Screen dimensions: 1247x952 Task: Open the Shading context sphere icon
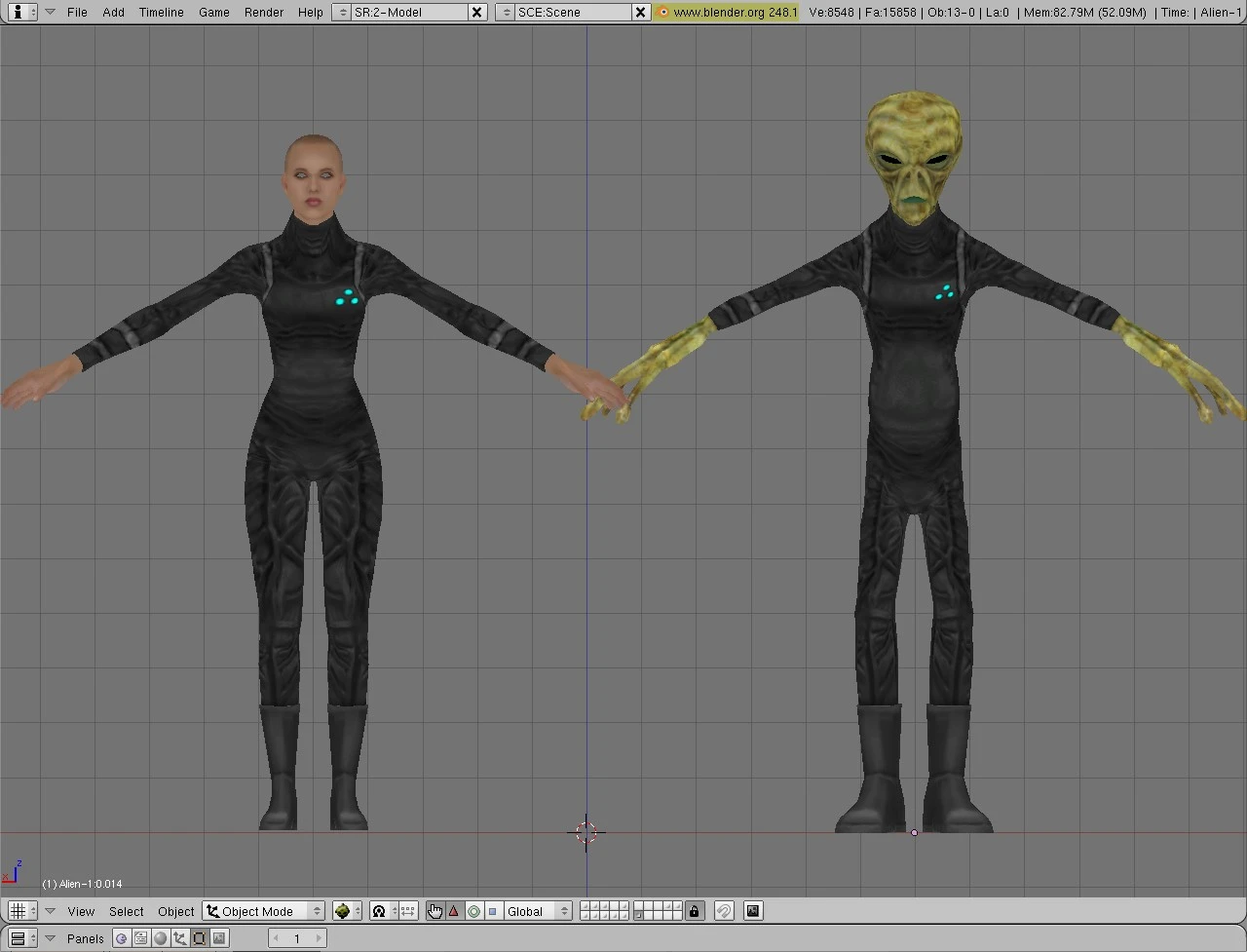(160, 938)
